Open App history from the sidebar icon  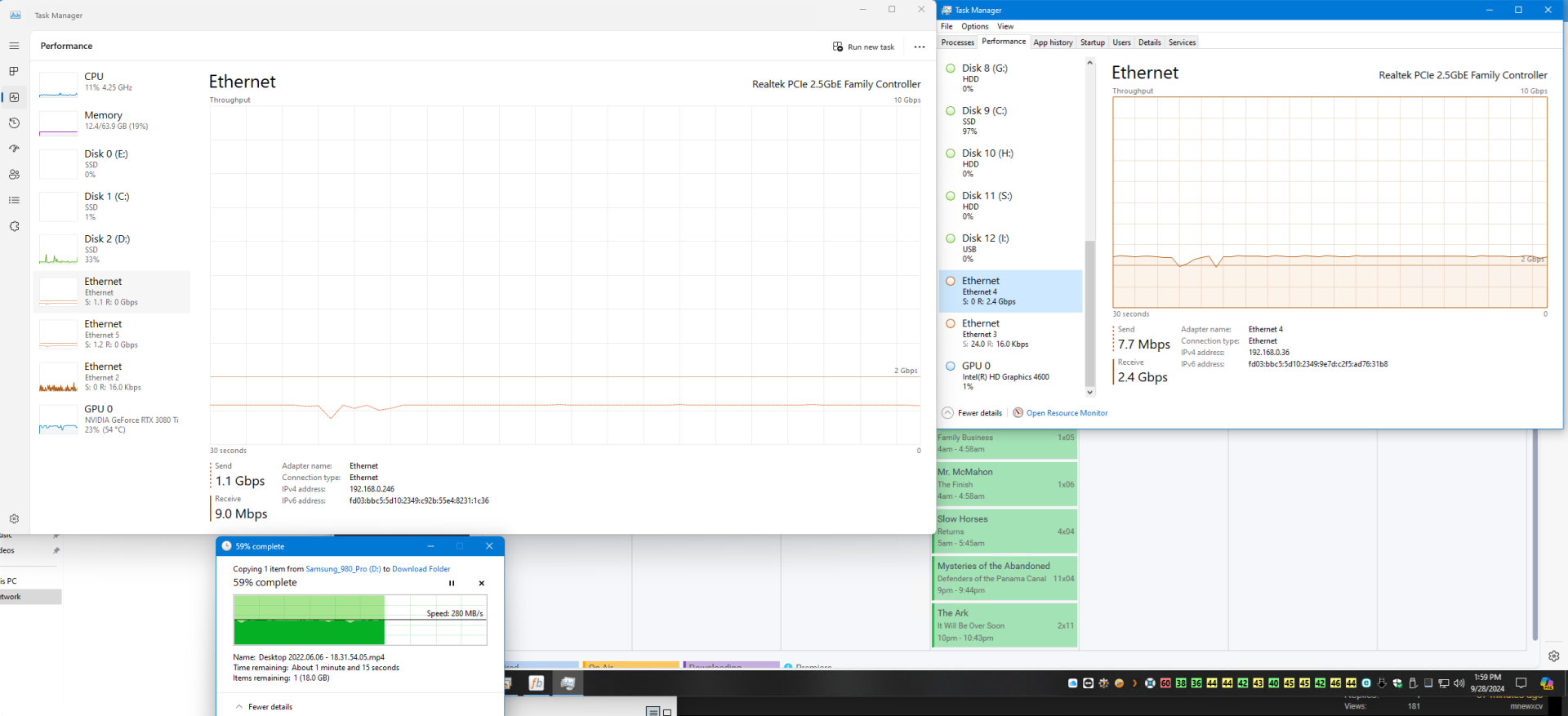tap(14, 123)
